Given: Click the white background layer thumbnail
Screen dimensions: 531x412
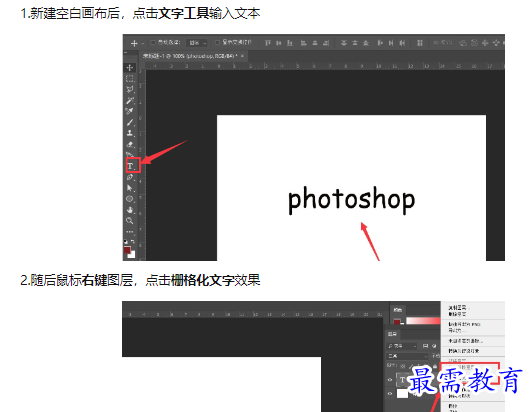Looking at the screenshot, I should (x=402, y=393).
